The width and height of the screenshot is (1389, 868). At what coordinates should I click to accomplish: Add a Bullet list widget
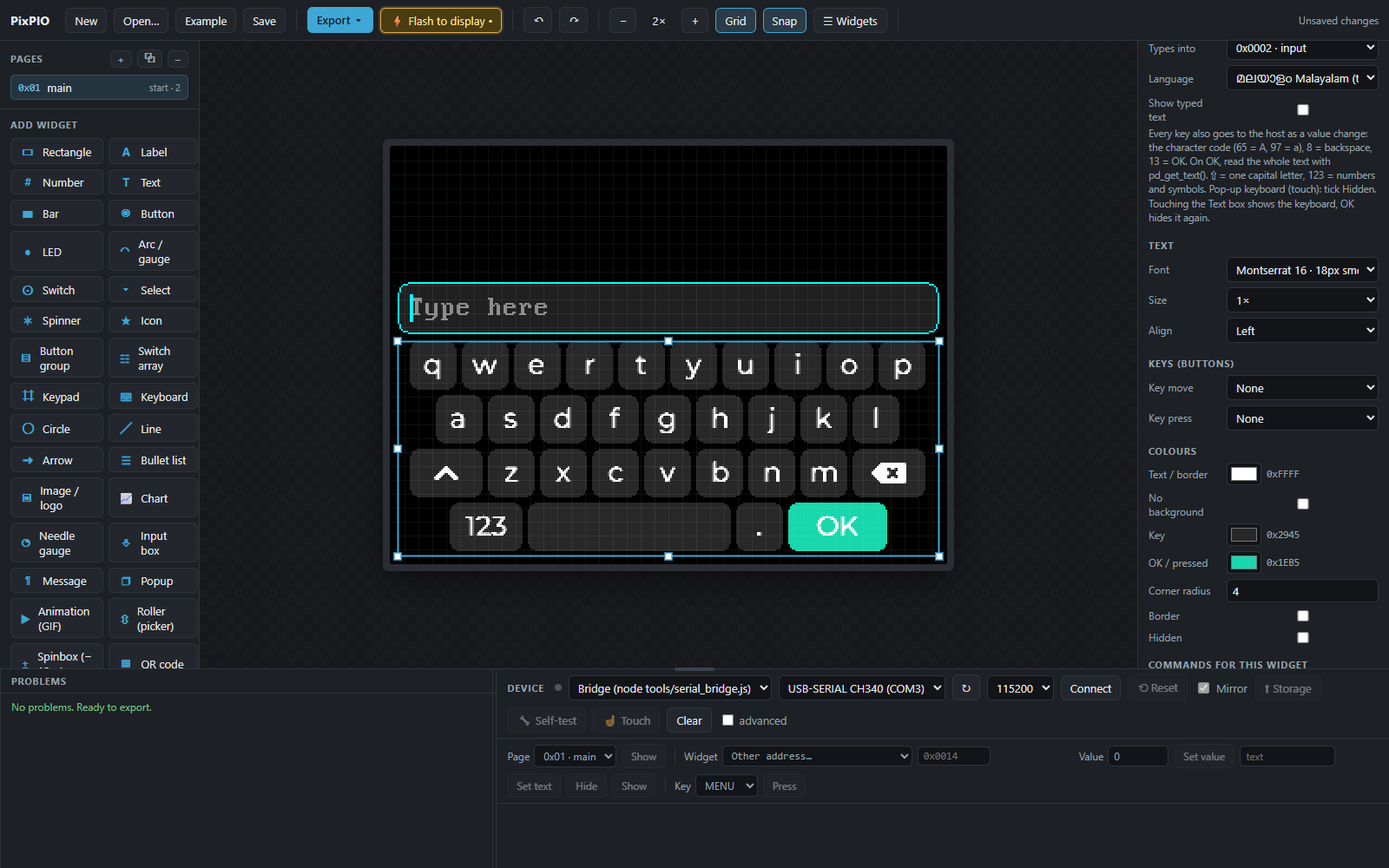tap(154, 460)
